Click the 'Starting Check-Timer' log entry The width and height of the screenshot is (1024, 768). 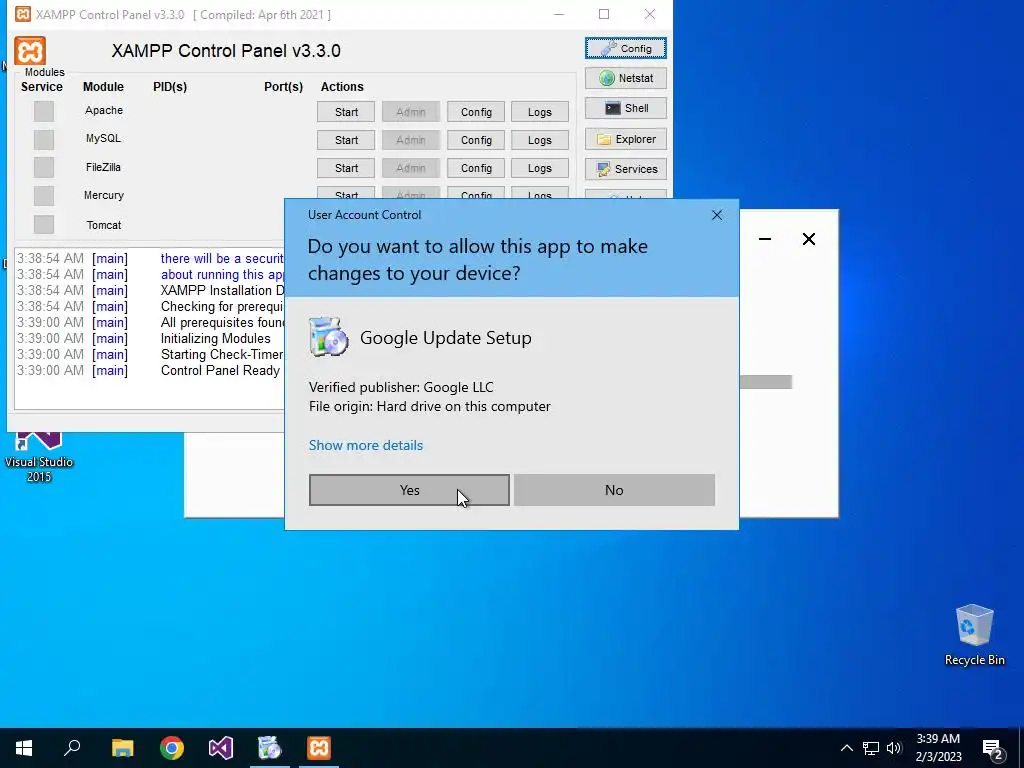tap(222, 355)
